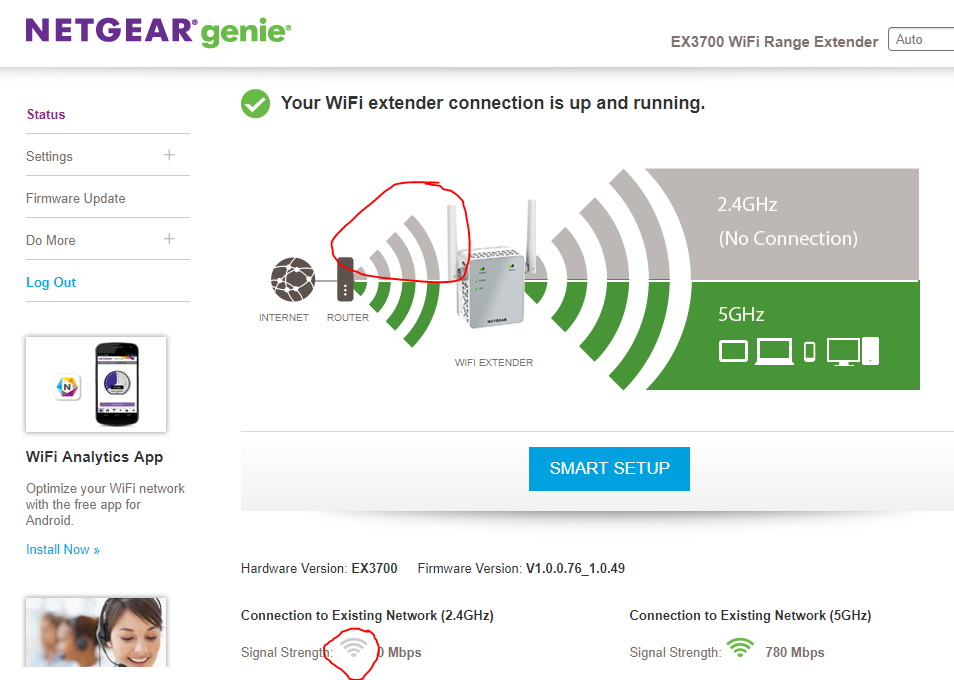Image resolution: width=954 pixels, height=680 pixels.
Task: Click Connection to Existing Network (2.4GHz) heading
Action: coord(367,616)
